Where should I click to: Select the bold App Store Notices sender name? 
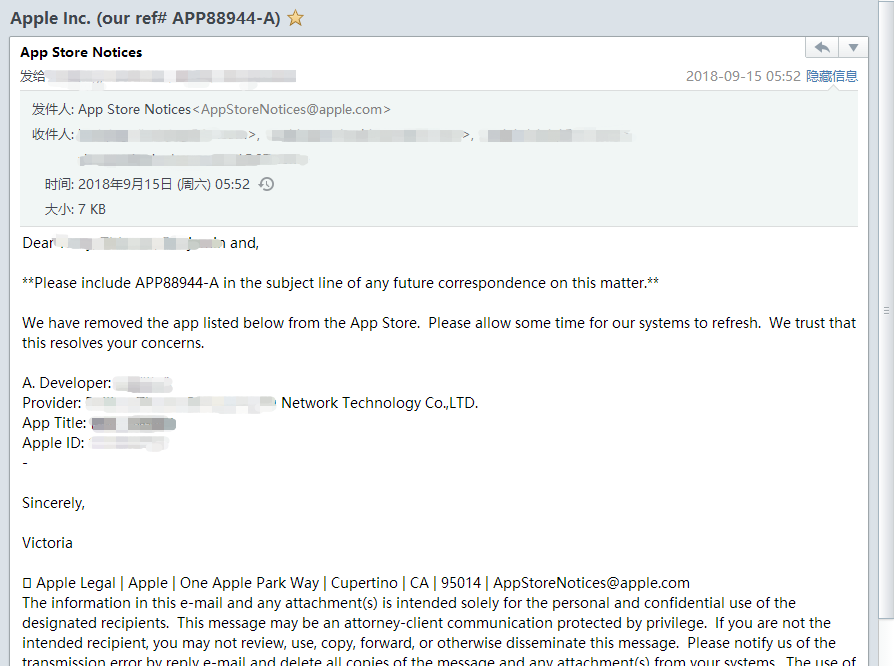pyautogui.click(x=81, y=52)
